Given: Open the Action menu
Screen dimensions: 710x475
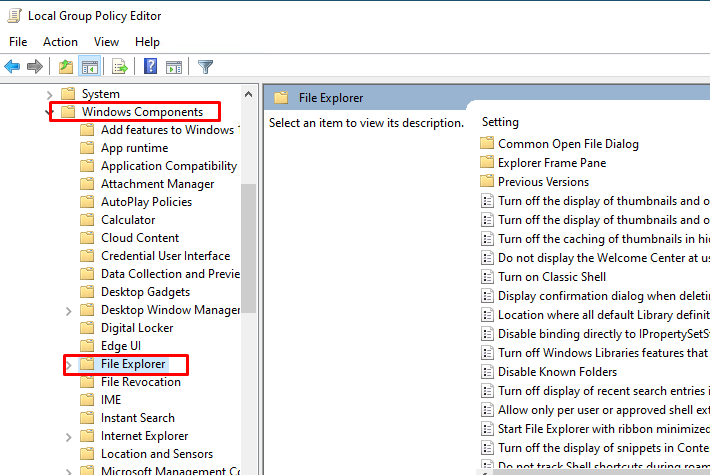Looking at the screenshot, I should click(60, 42).
